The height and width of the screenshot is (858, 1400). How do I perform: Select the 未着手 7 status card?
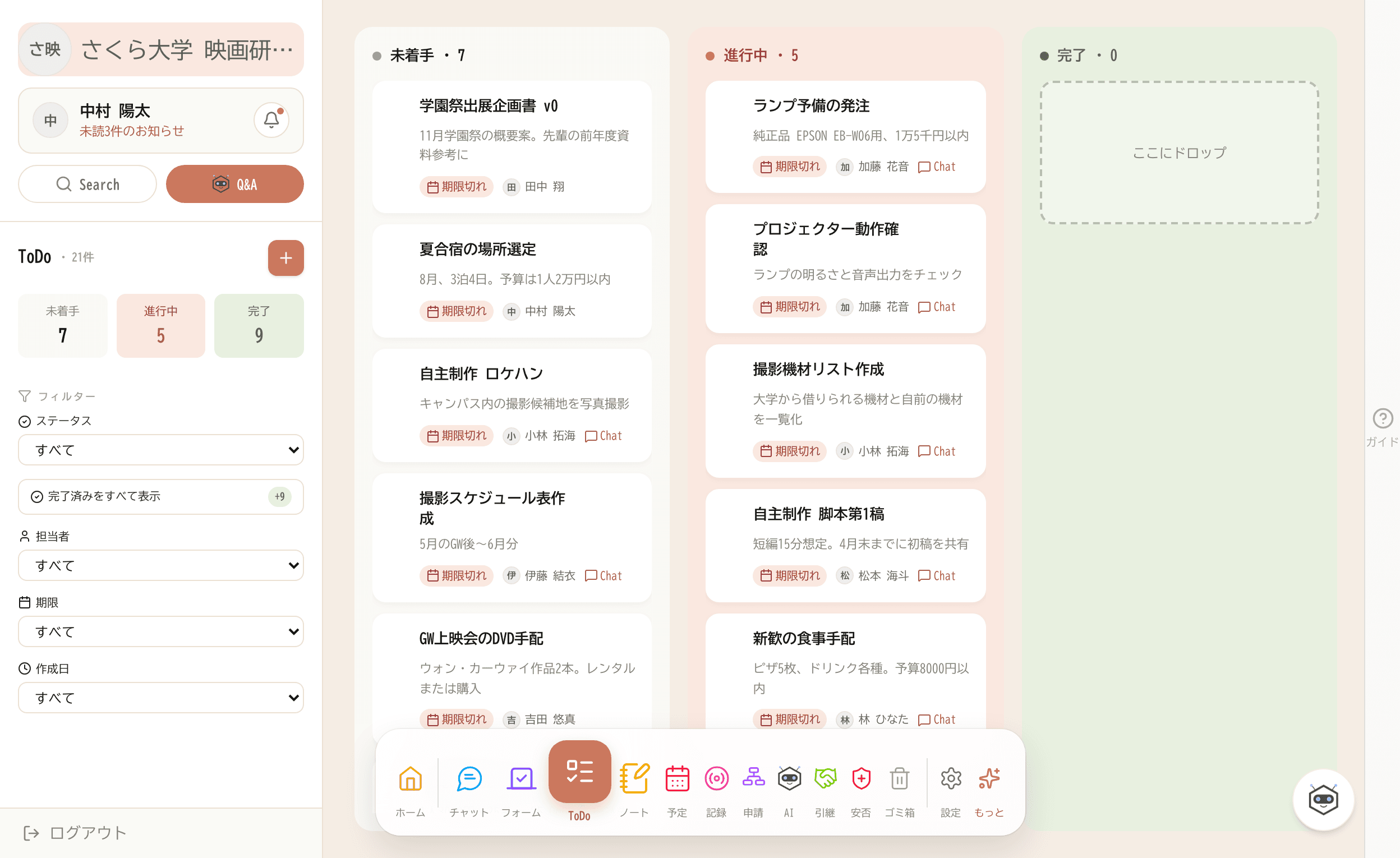click(62, 325)
